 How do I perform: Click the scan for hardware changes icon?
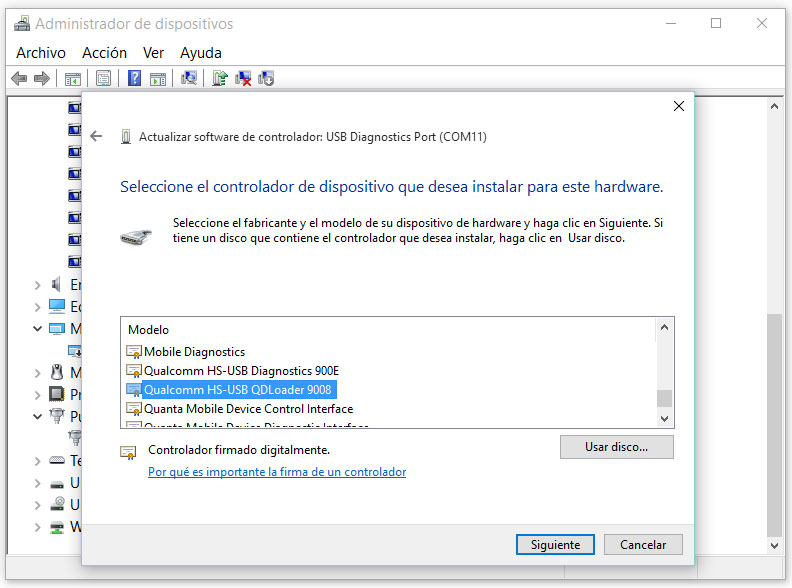(x=188, y=78)
